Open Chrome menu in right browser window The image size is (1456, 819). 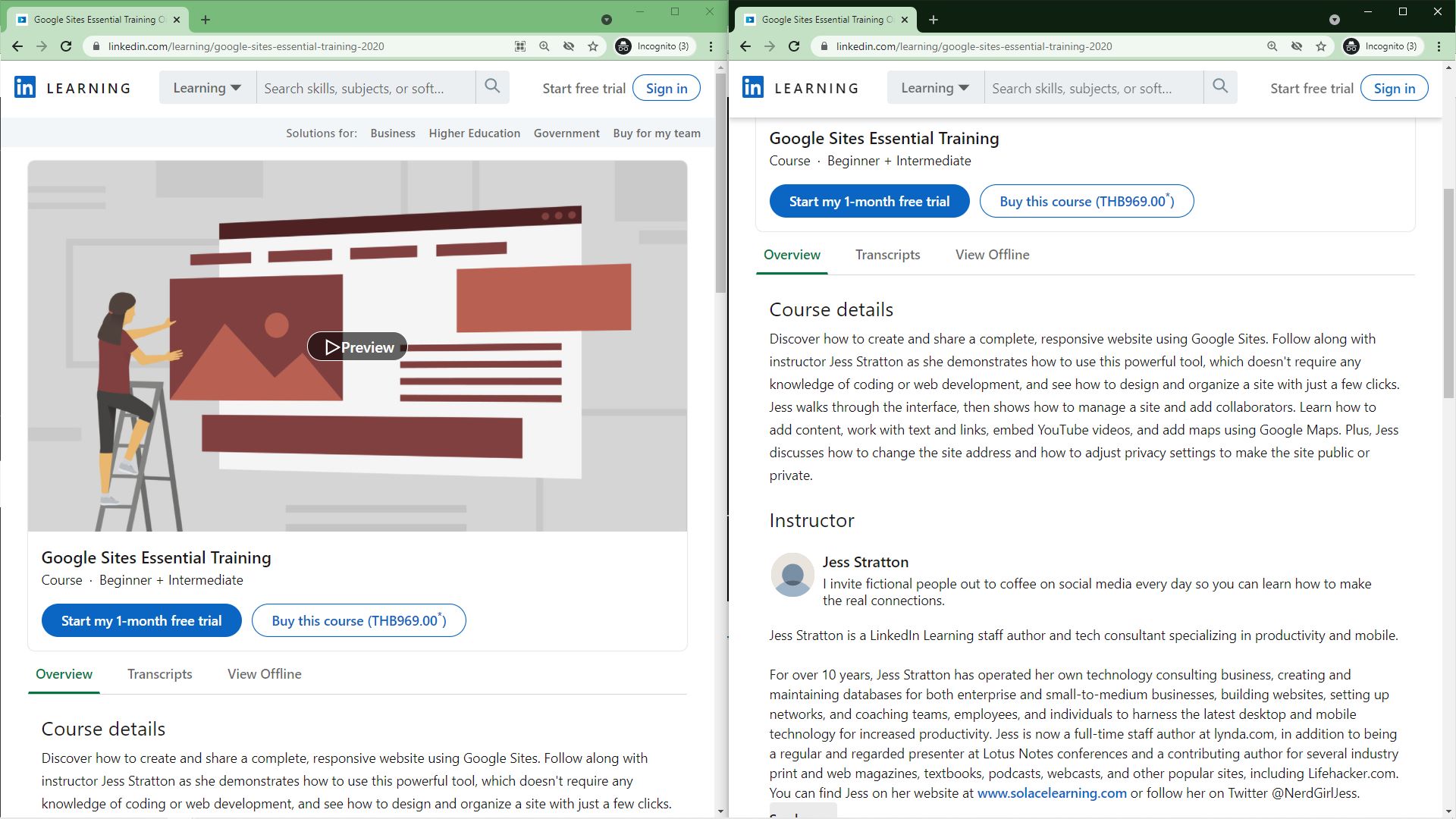coord(1439,46)
